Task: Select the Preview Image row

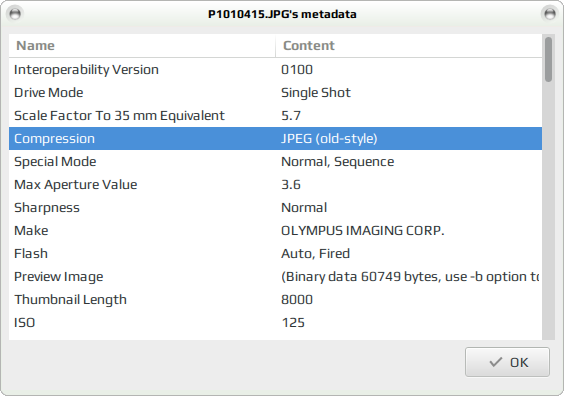Action: 276,277
